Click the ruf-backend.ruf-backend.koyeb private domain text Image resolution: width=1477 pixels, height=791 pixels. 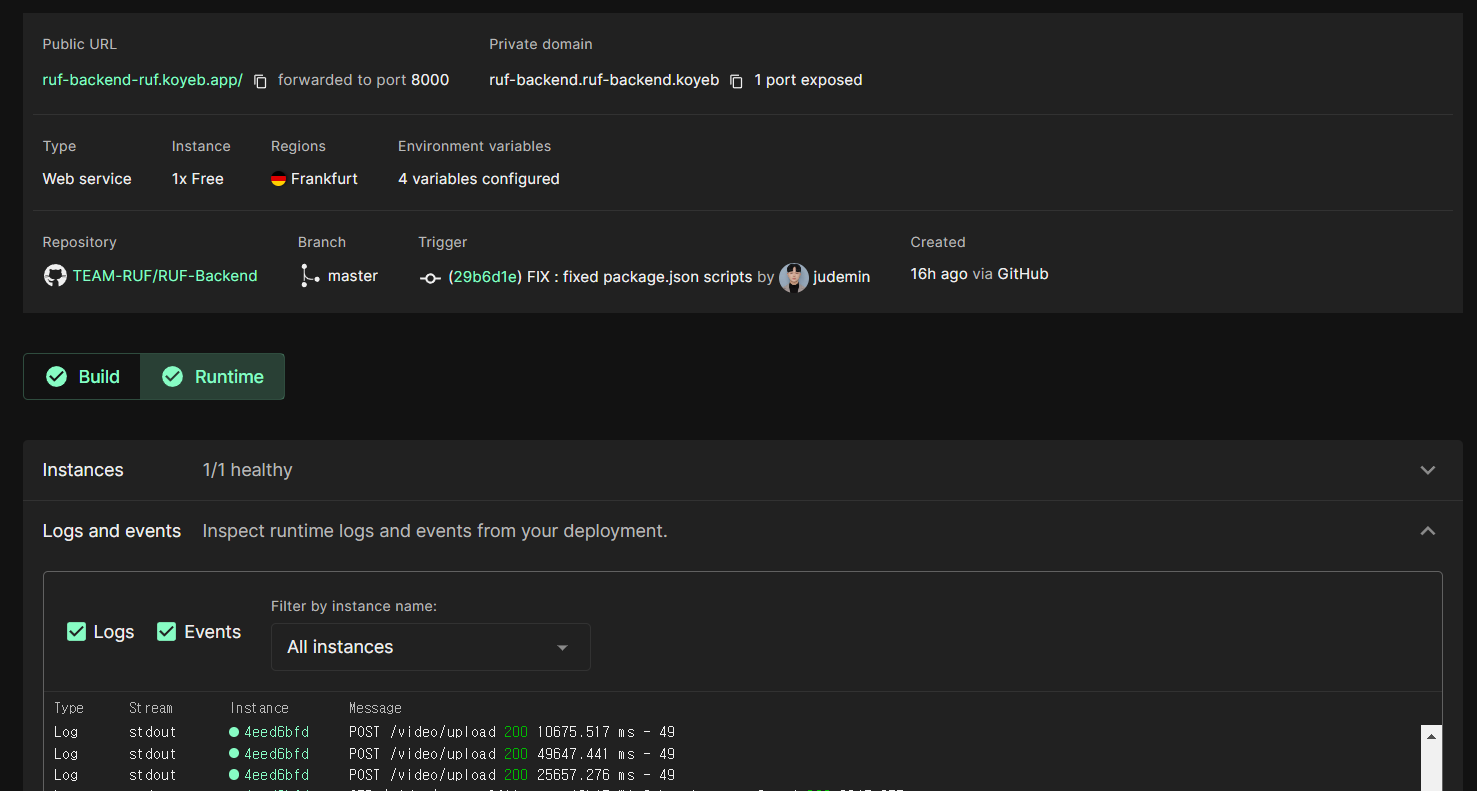point(604,80)
